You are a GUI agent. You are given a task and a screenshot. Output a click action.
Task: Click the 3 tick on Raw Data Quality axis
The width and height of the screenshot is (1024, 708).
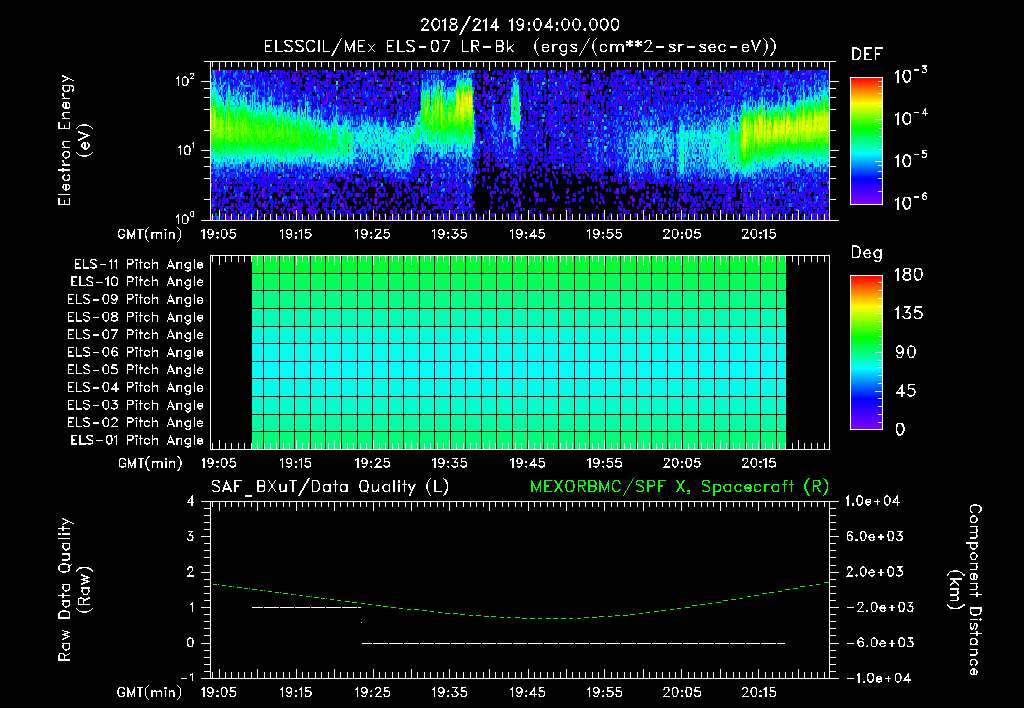[x=191, y=536]
